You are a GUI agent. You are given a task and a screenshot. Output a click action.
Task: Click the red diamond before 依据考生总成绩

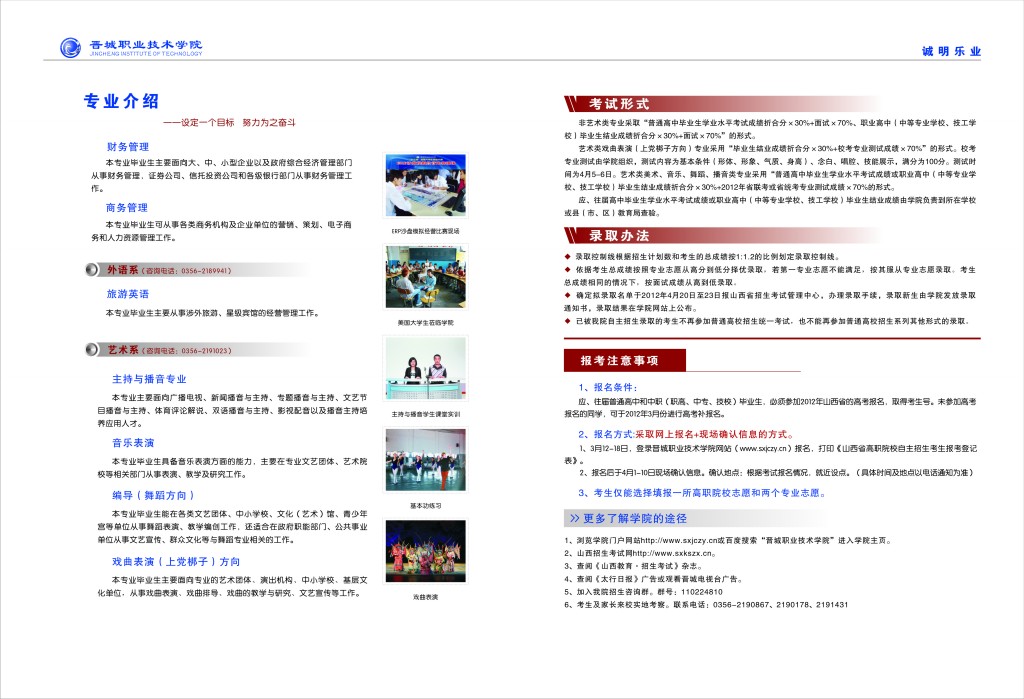pyautogui.click(x=568, y=269)
